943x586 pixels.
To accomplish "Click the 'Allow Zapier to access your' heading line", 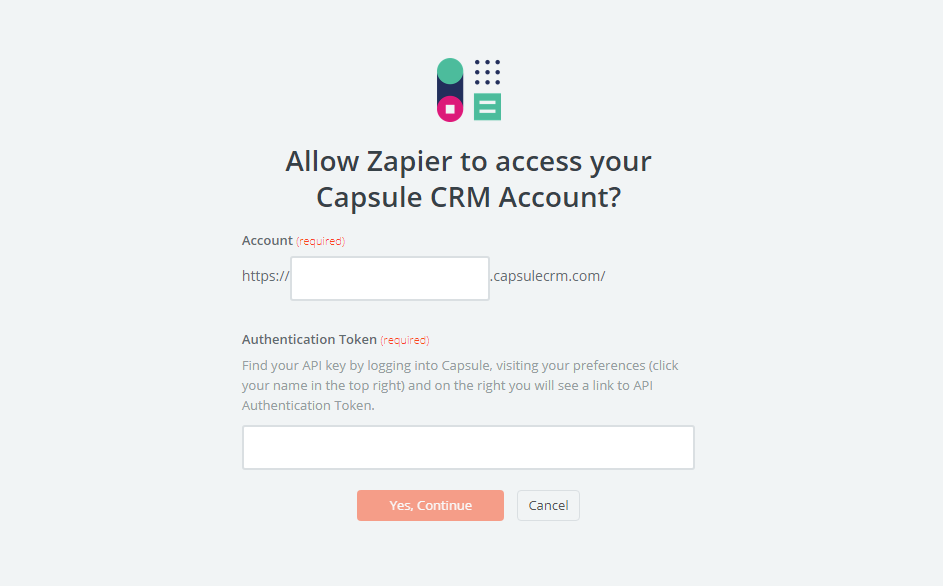I will (x=468, y=161).
